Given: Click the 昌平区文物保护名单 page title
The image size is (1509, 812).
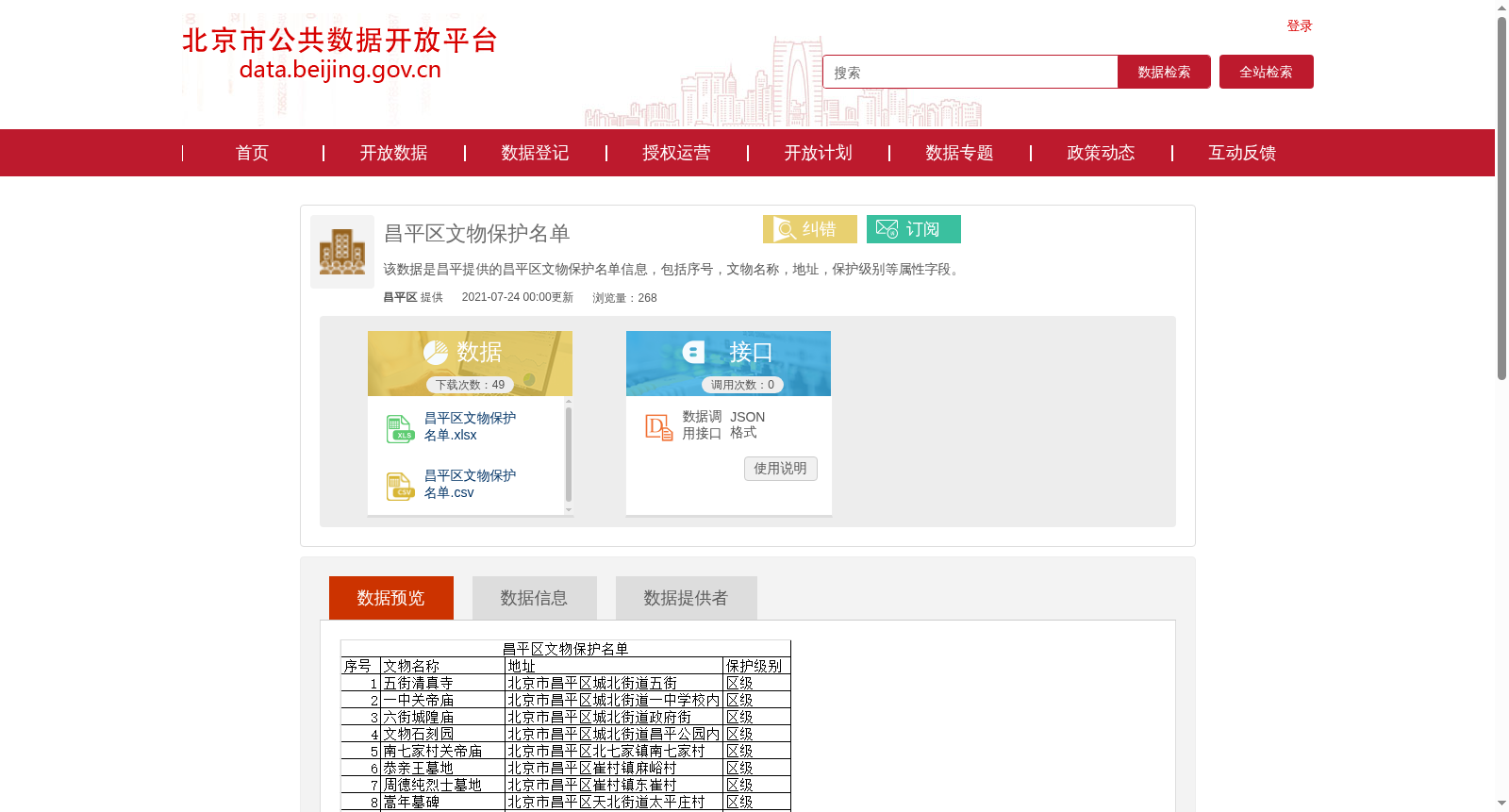Looking at the screenshot, I should pyautogui.click(x=477, y=234).
